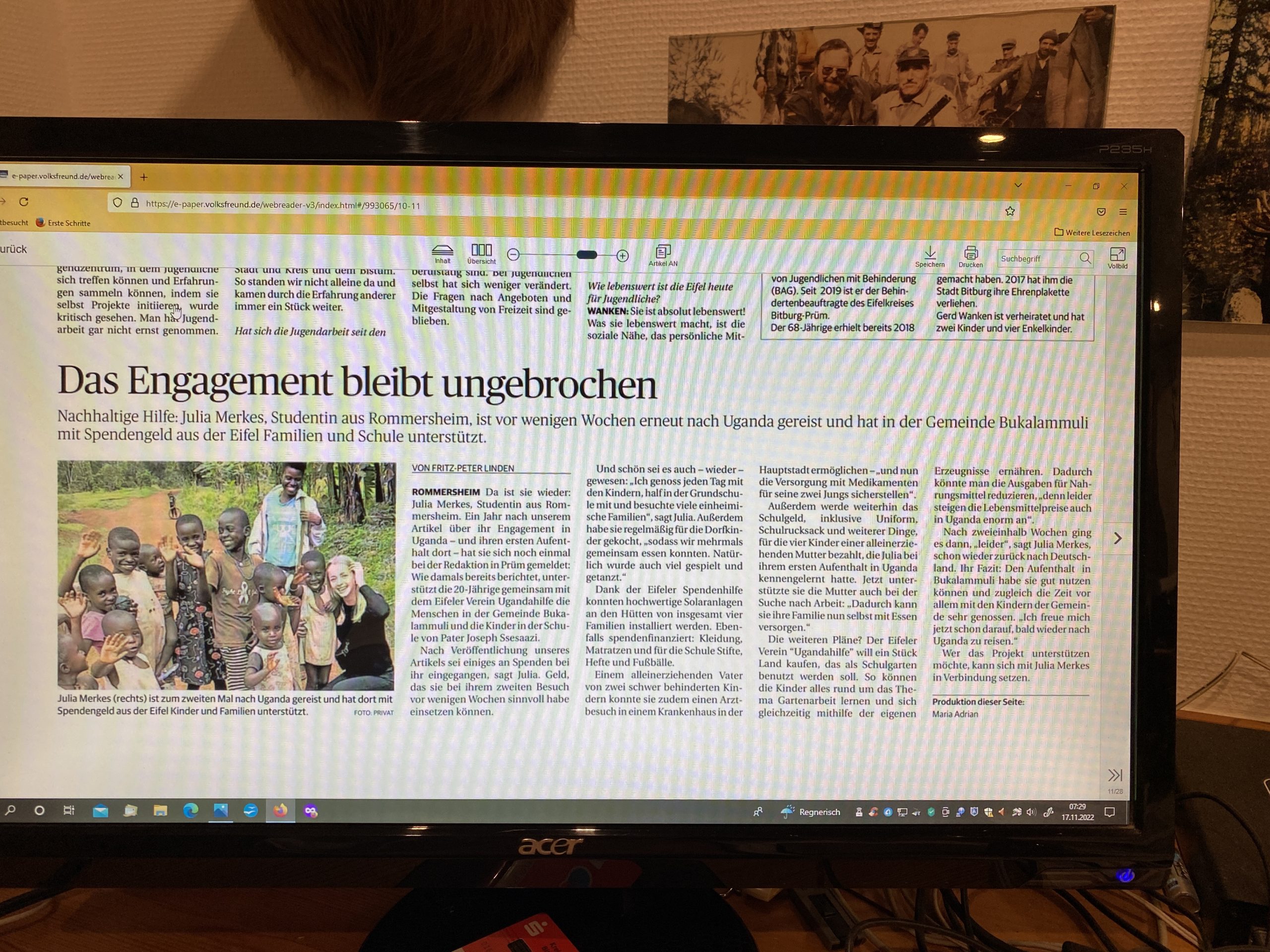Click the zoom out minus icon

point(513,255)
